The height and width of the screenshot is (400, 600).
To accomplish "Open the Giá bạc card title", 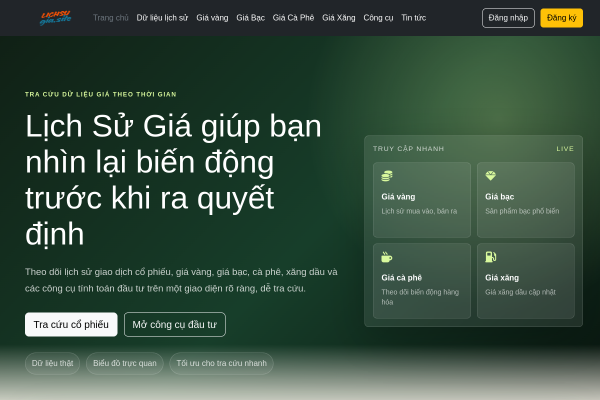I will (x=500, y=197).
